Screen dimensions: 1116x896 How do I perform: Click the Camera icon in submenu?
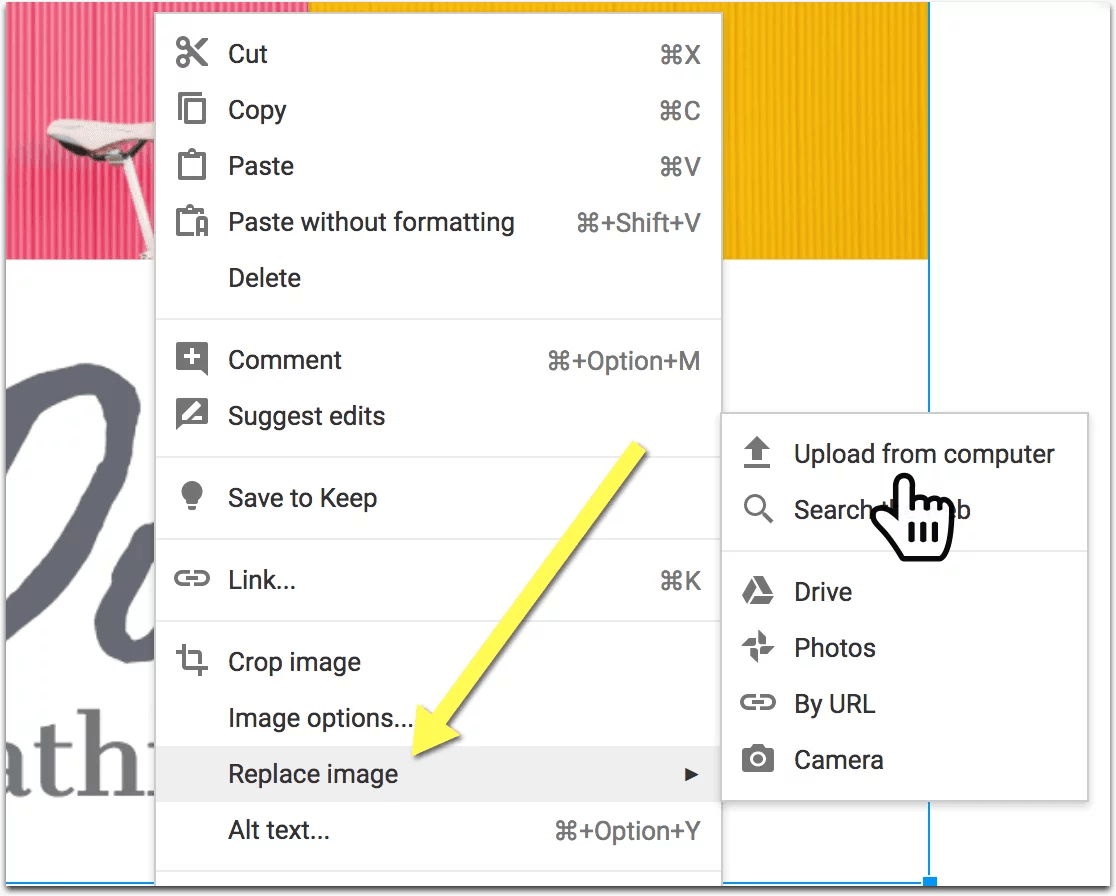[757, 759]
